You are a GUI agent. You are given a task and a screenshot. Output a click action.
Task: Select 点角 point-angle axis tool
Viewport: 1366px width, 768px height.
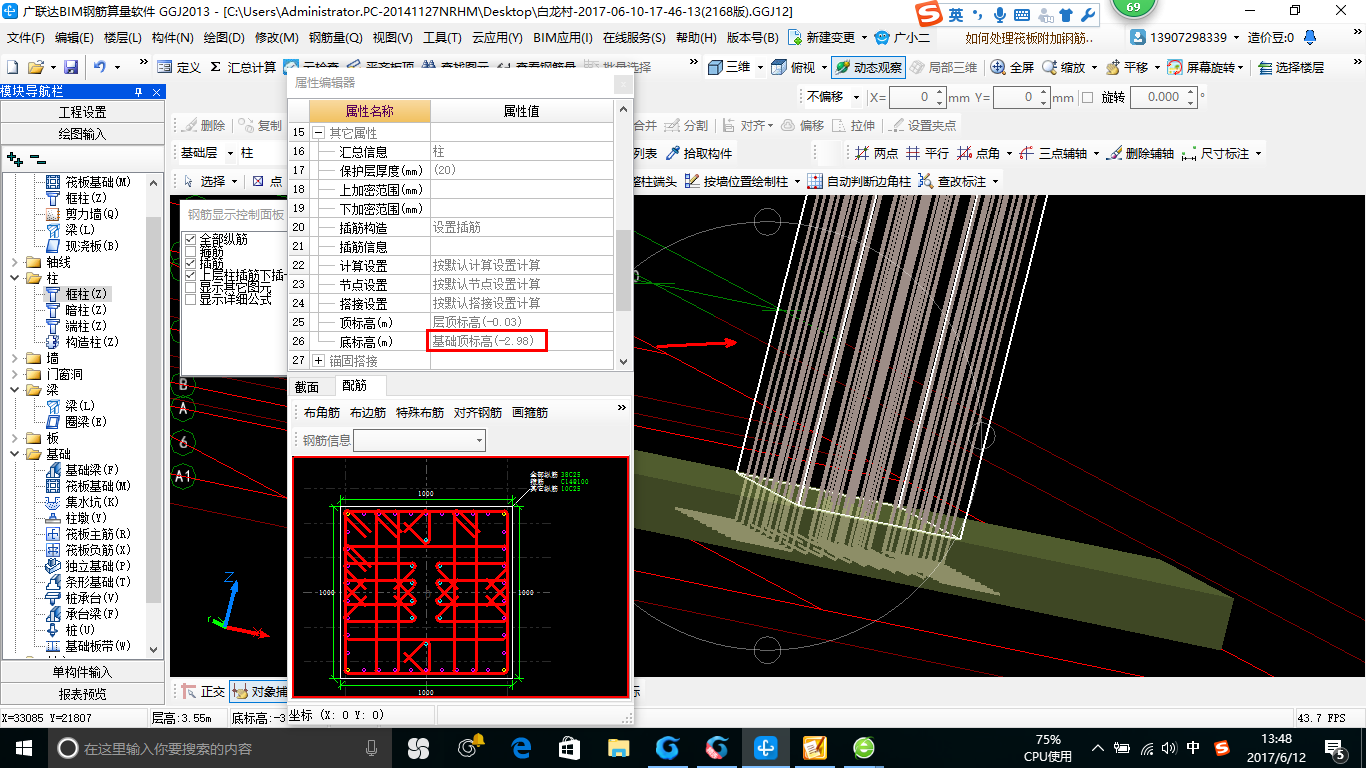[979, 153]
